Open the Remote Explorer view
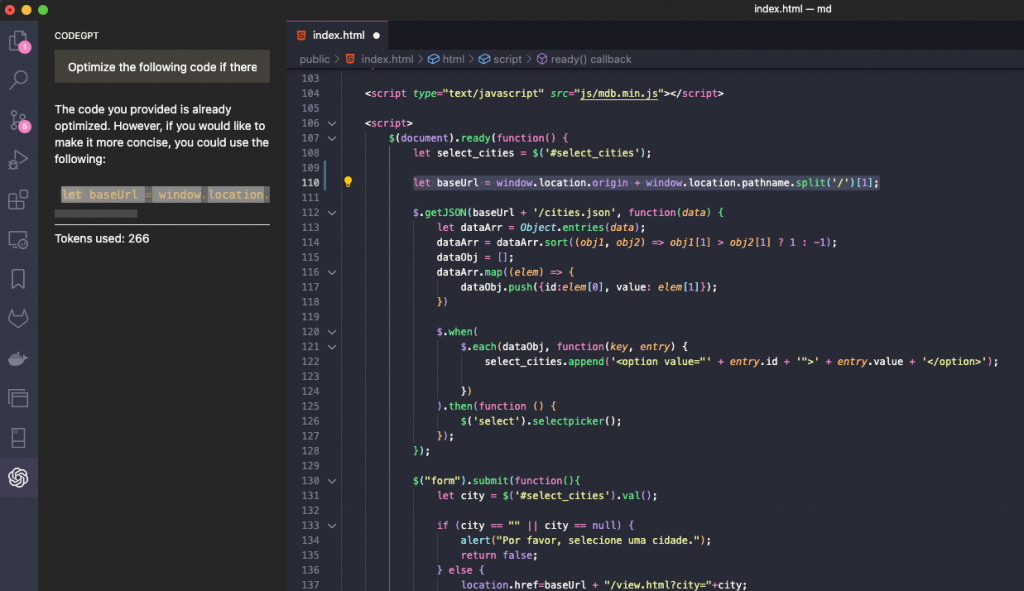Viewport: 1024px width, 591px height. pos(18,240)
